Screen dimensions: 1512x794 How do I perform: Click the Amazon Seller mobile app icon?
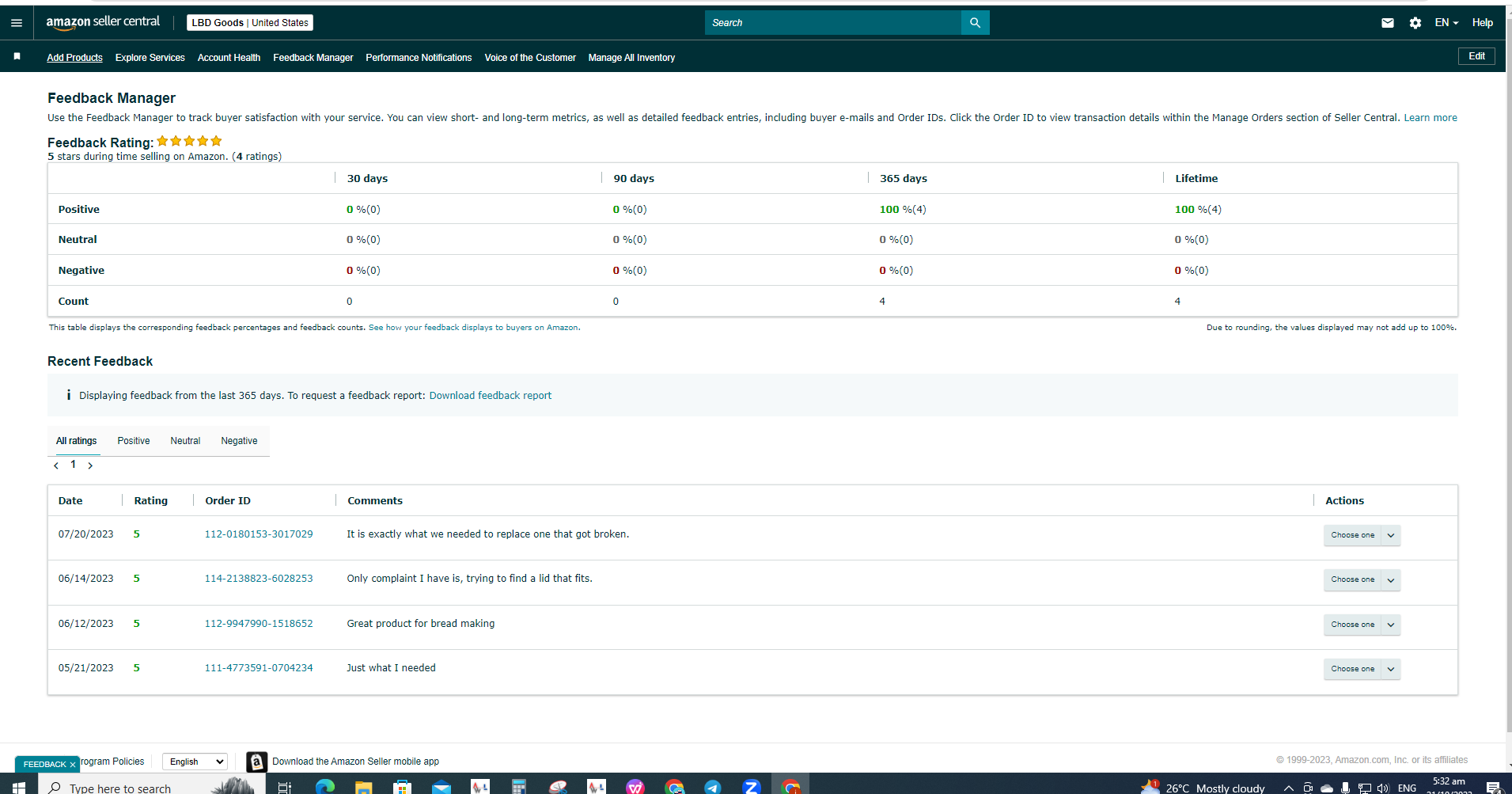click(256, 762)
